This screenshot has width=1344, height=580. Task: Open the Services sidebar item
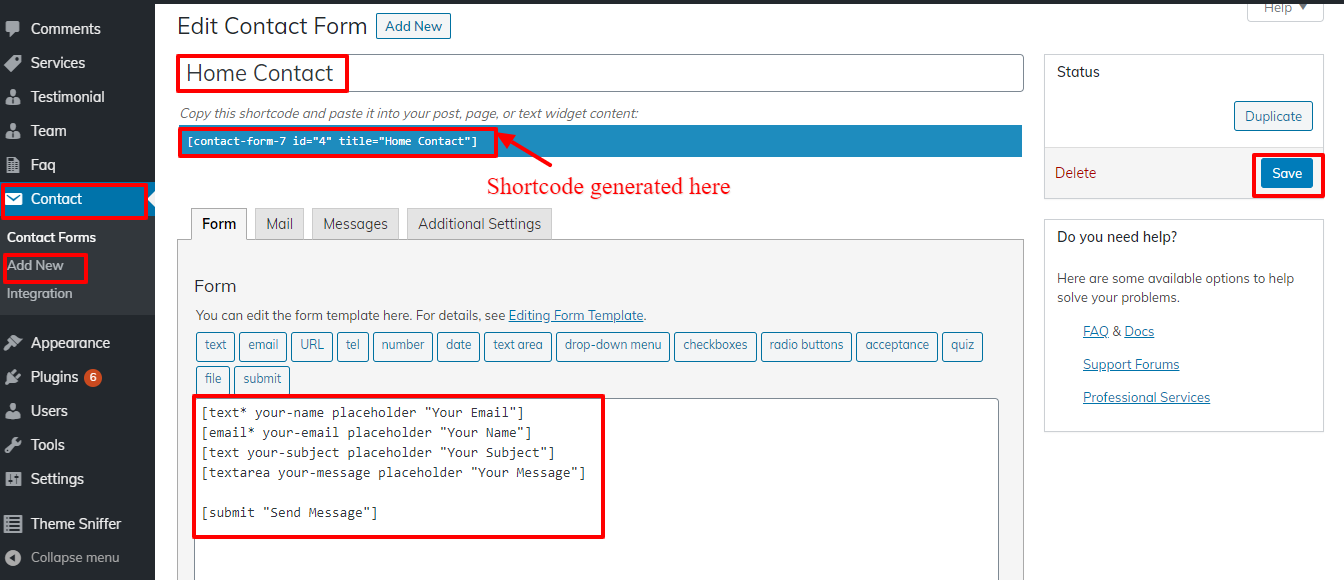point(57,62)
